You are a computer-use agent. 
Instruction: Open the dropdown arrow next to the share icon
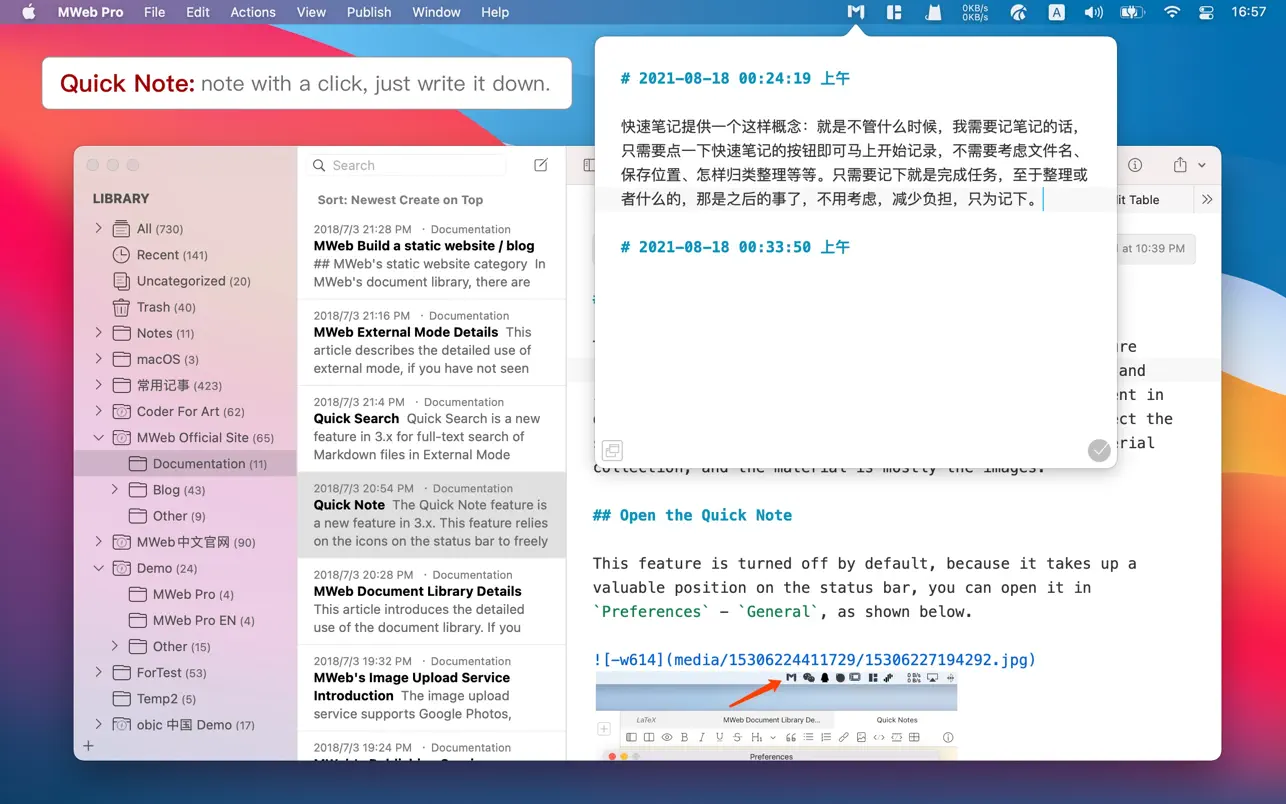pos(1202,165)
